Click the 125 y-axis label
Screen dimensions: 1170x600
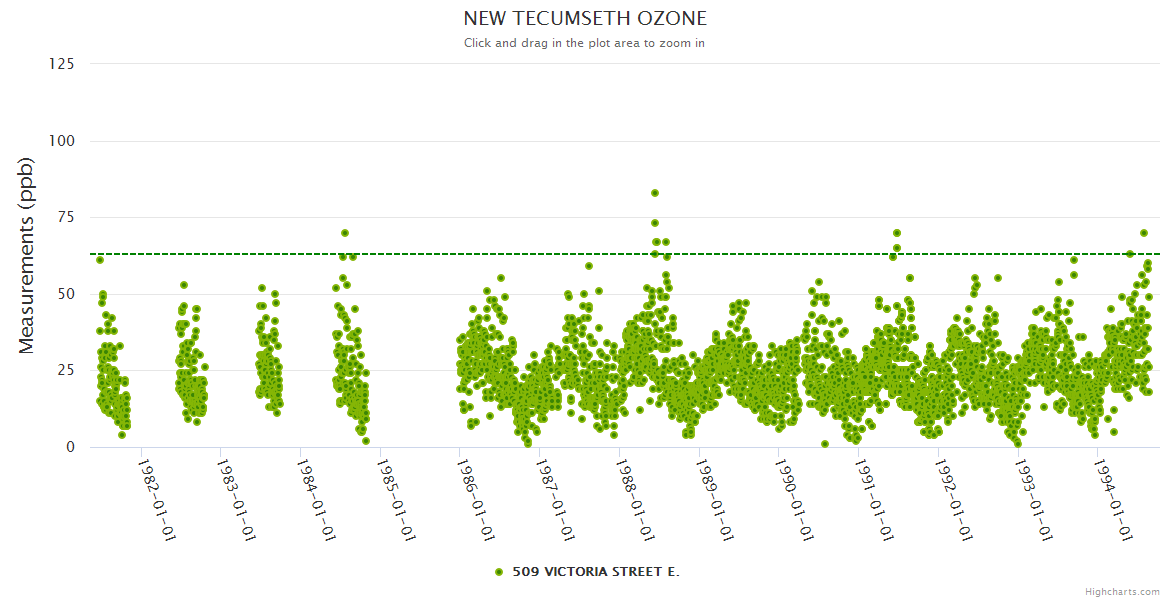pyautogui.click(x=62, y=64)
